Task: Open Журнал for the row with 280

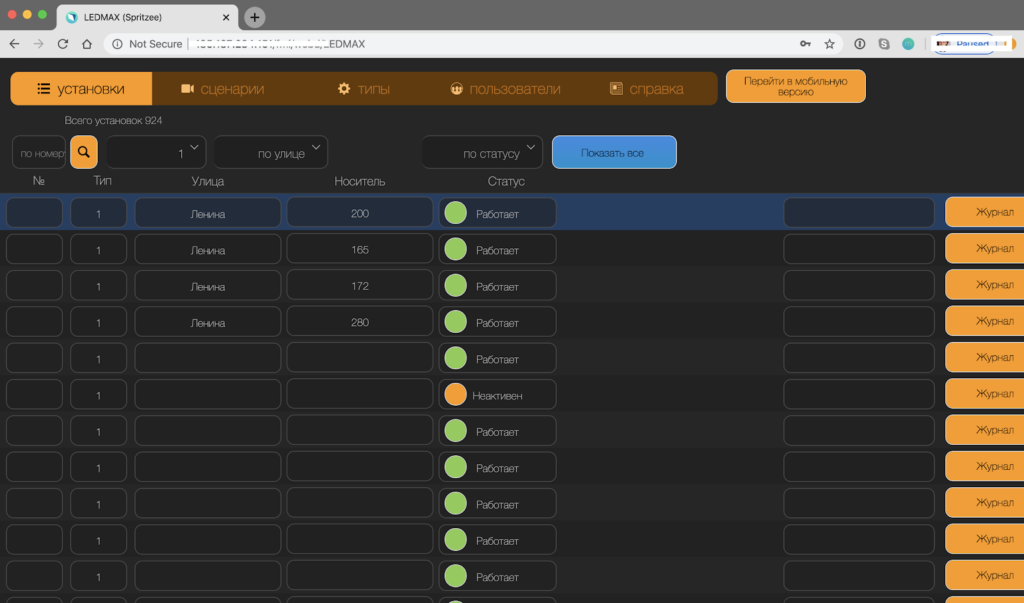Action: click(x=985, y=321)
